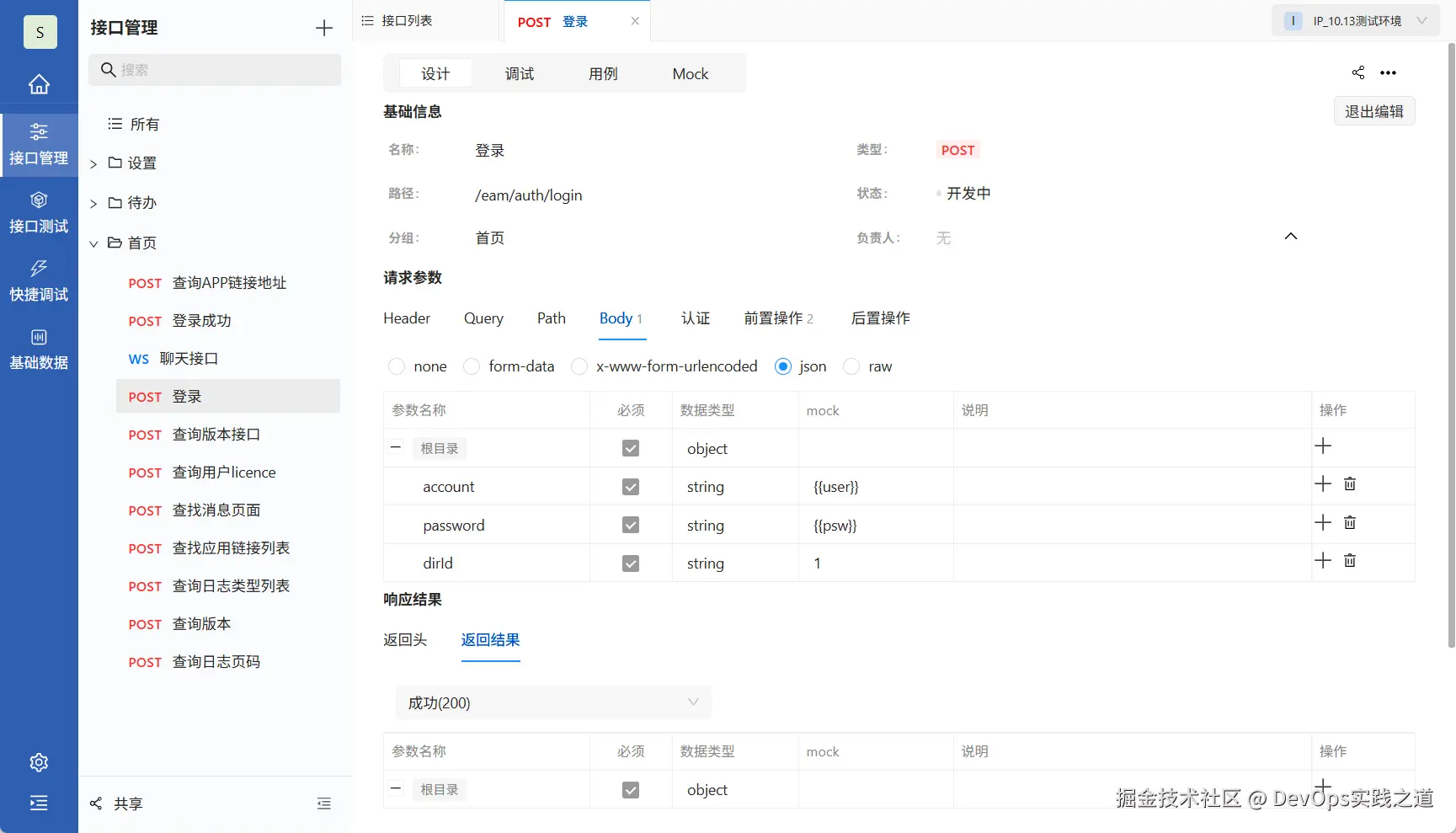Collapse the 首页 folder

pos(93,244)
